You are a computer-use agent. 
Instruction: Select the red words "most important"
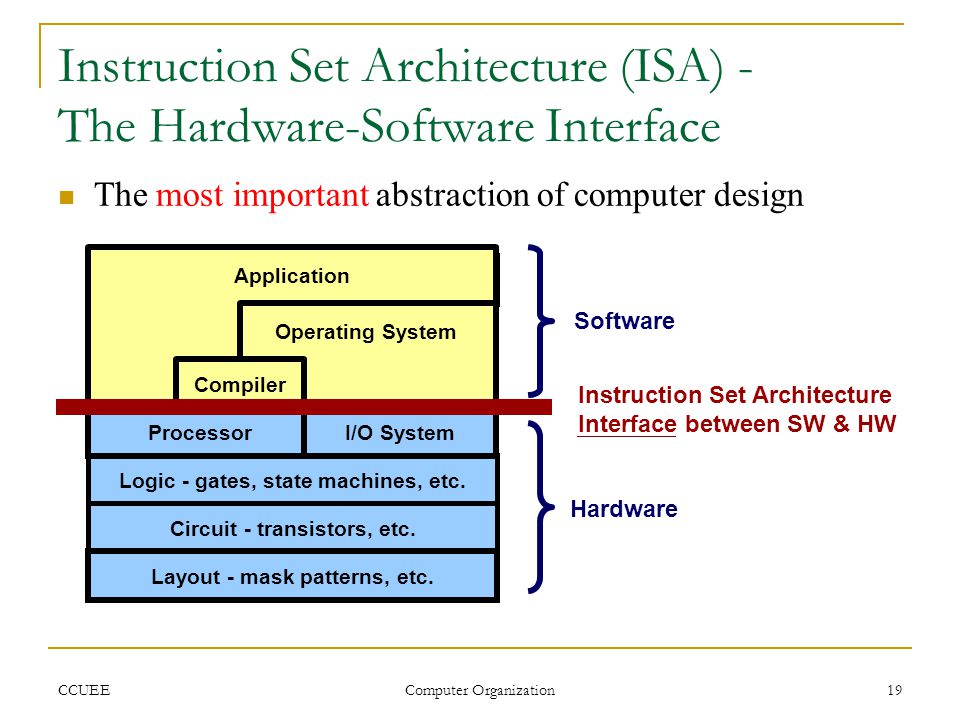coord(261,196)
